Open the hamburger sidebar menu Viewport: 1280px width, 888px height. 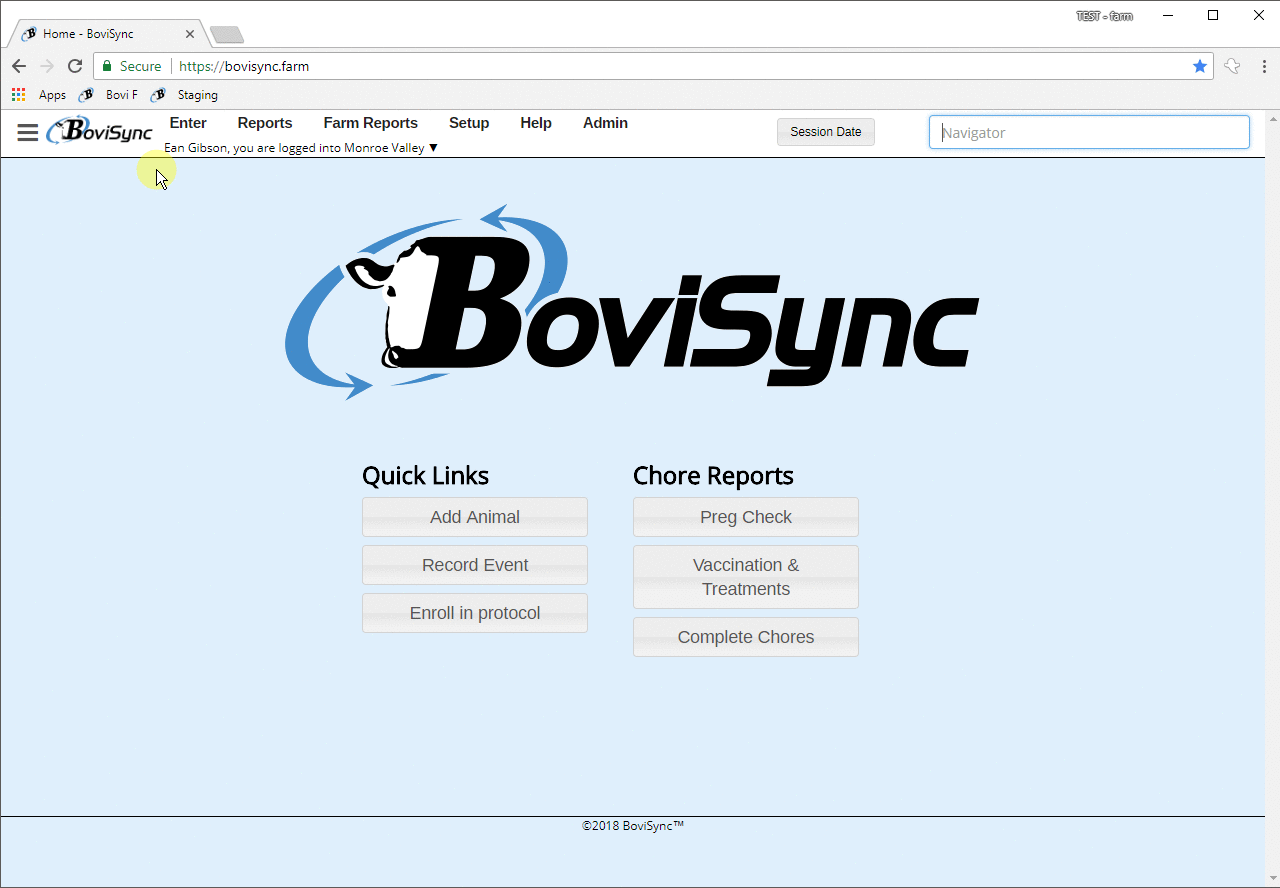[x=28, y=132]
